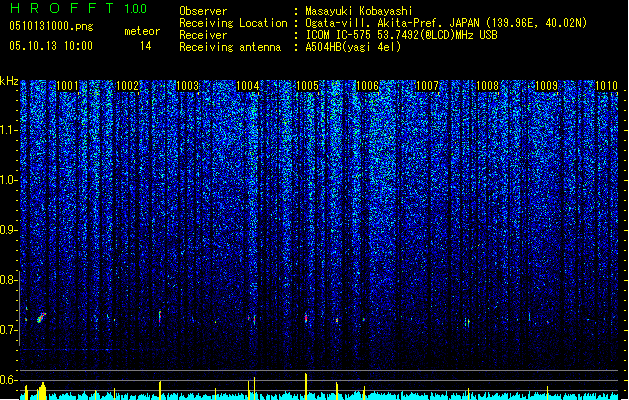Click the 'meteor' count label
629x400 pixels.
click(142, 31)
